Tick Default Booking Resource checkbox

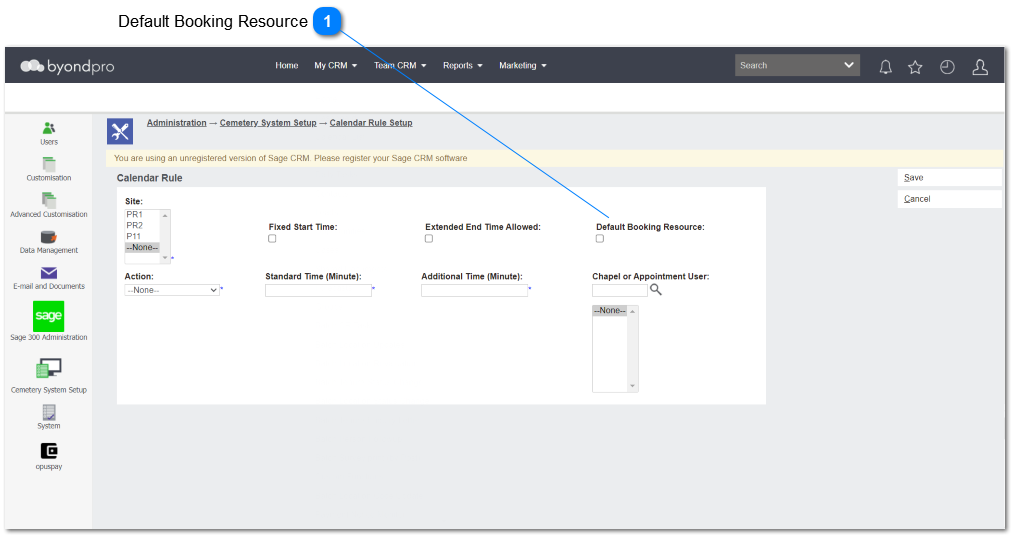pyautogui.click(x=600, y=239)
